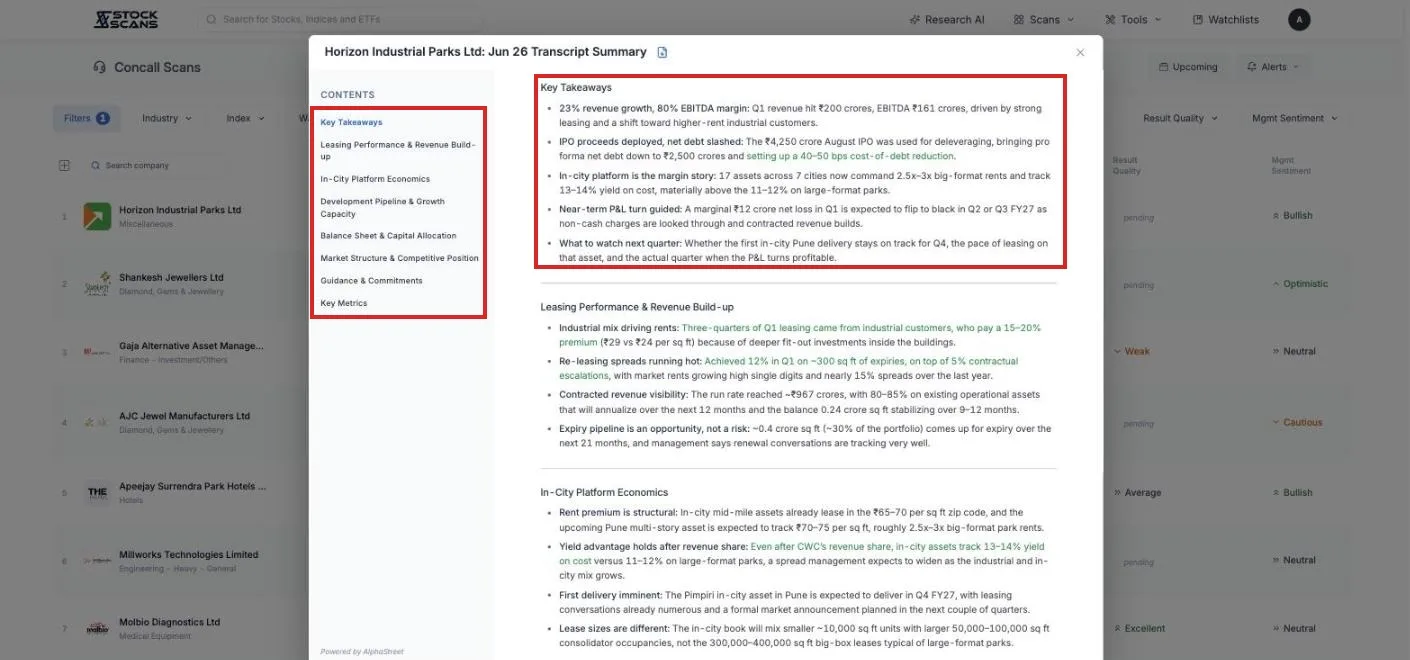Click highlighted text 'setting up a 40–50 bps cost-of-debt reduction'

click(x=850, y=156)
